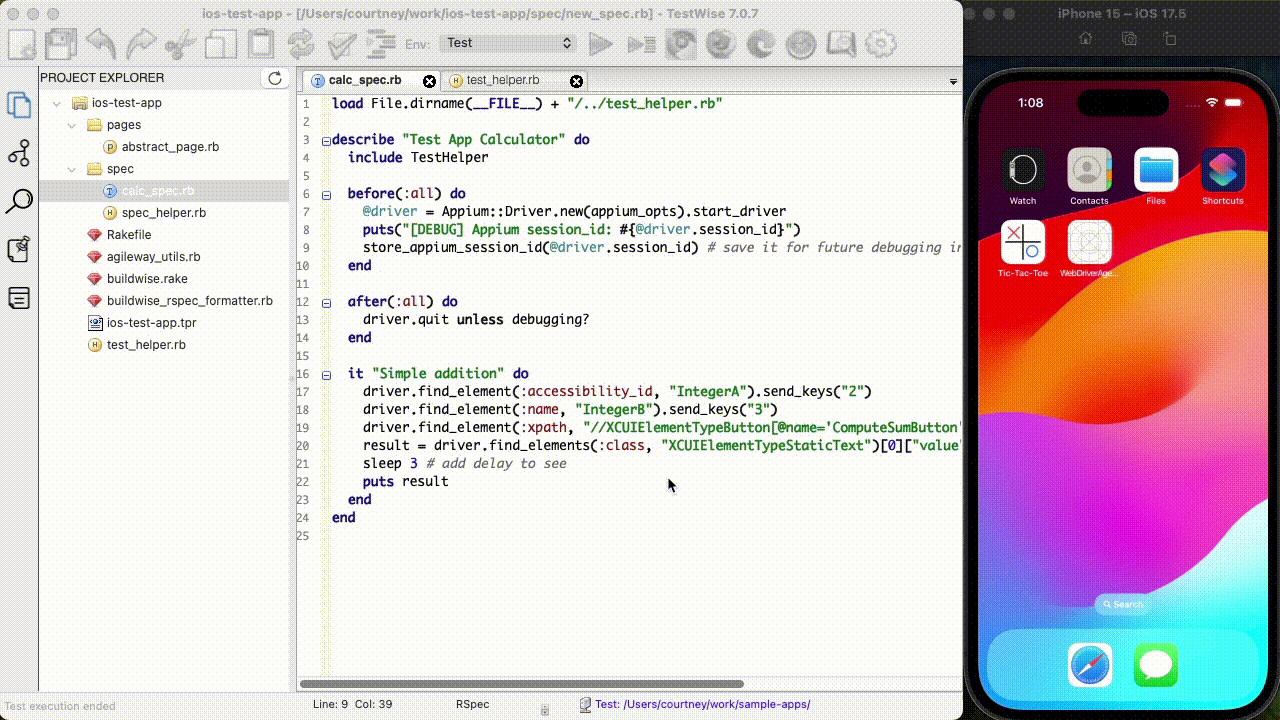Undo the last edit in the toolbar

click(100, 43)
